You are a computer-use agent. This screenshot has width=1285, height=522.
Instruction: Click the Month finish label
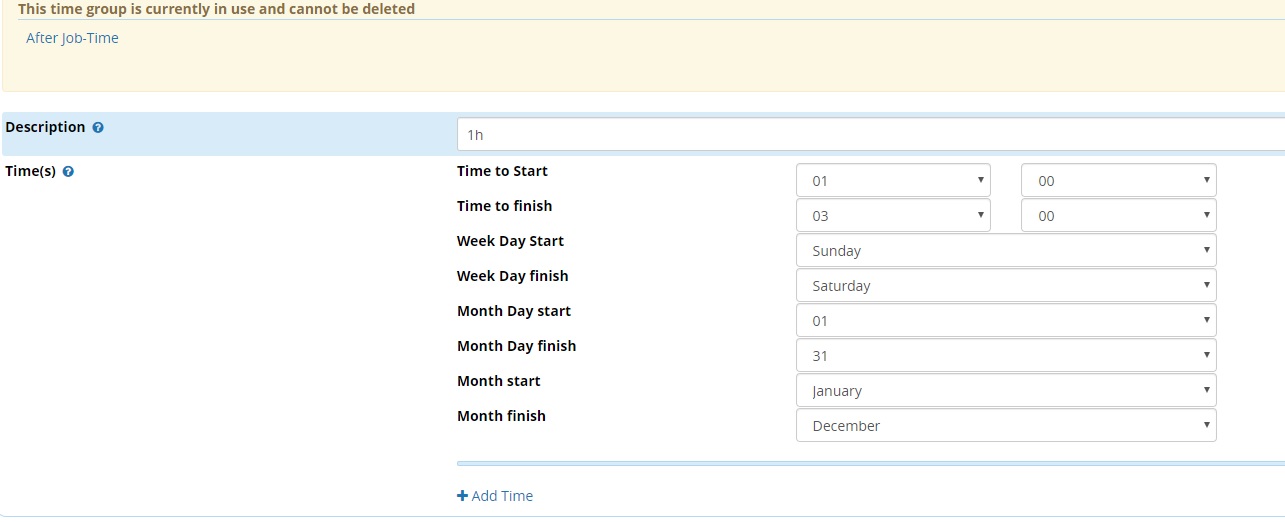click(x=501, y=416)
